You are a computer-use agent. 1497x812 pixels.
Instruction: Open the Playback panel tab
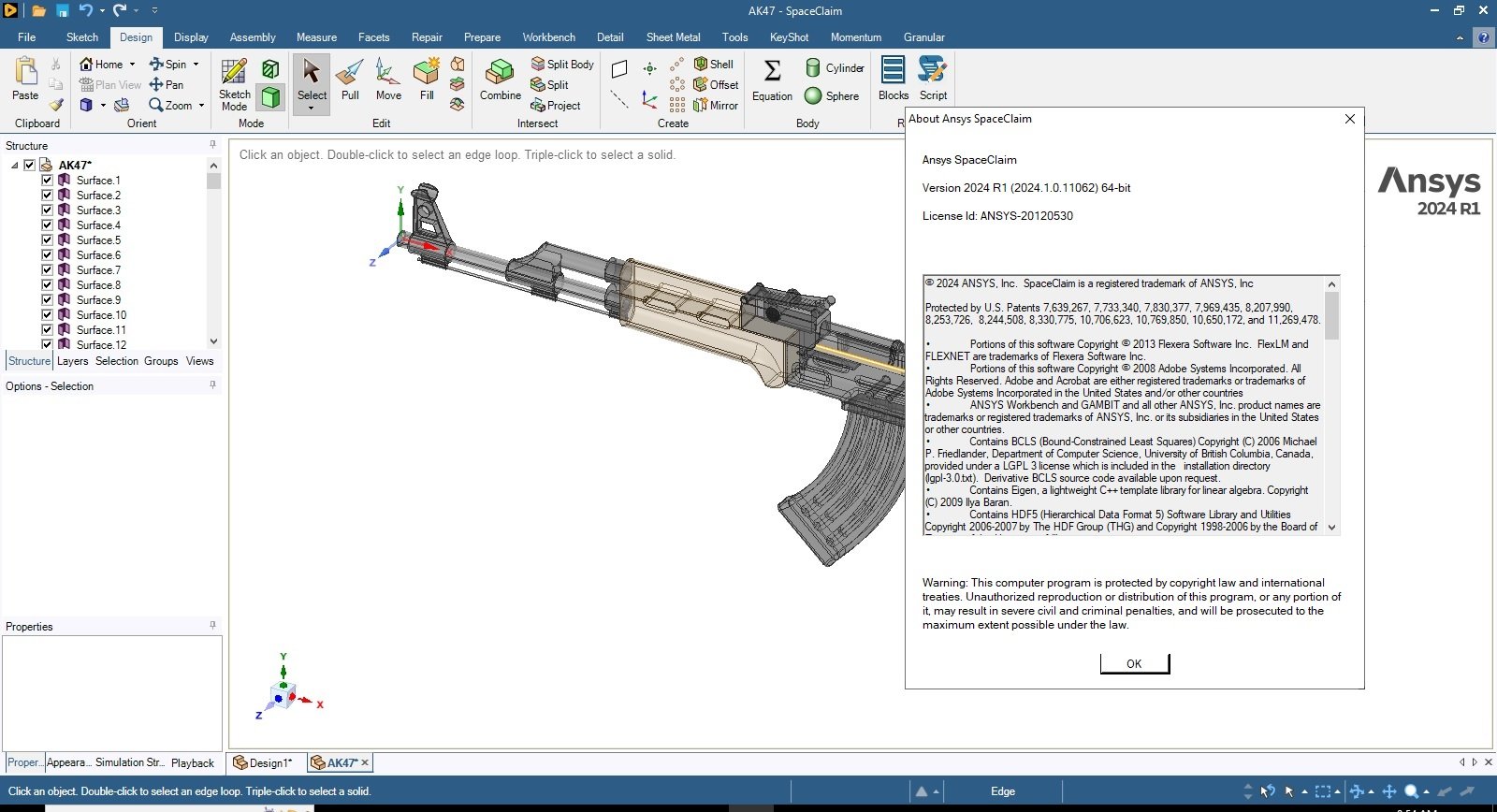(x=193, y=762)
